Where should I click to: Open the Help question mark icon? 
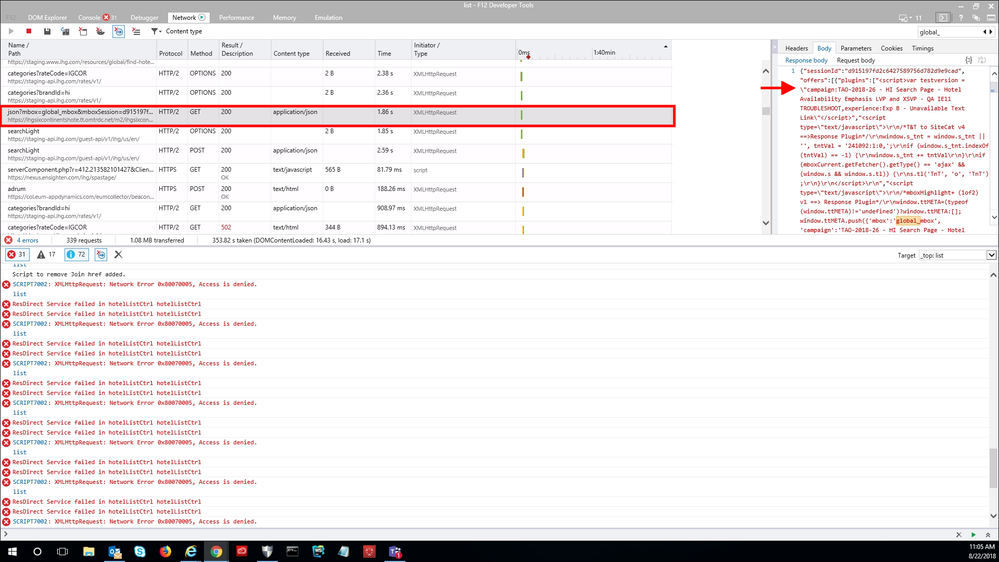pos(962,17)
